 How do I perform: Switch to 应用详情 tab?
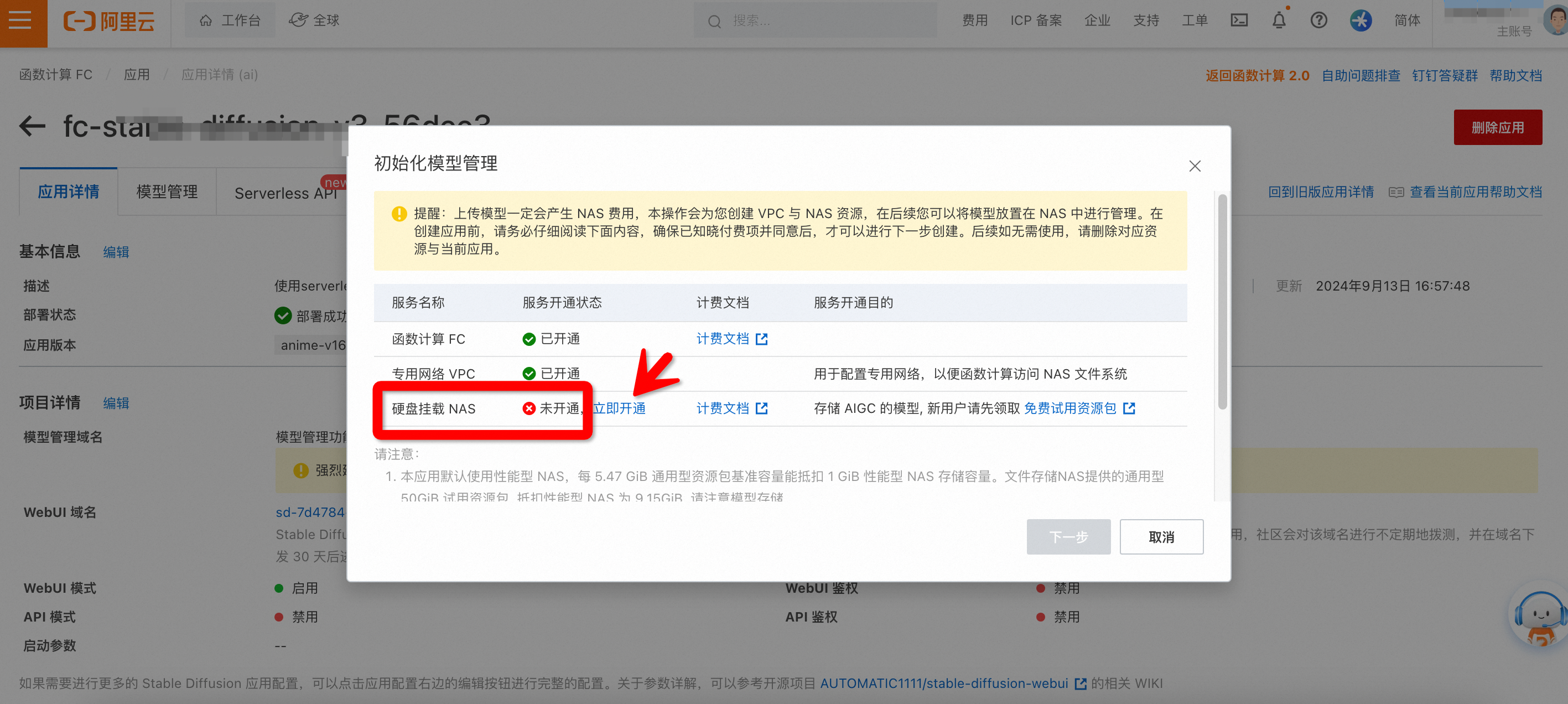point(69,192)
